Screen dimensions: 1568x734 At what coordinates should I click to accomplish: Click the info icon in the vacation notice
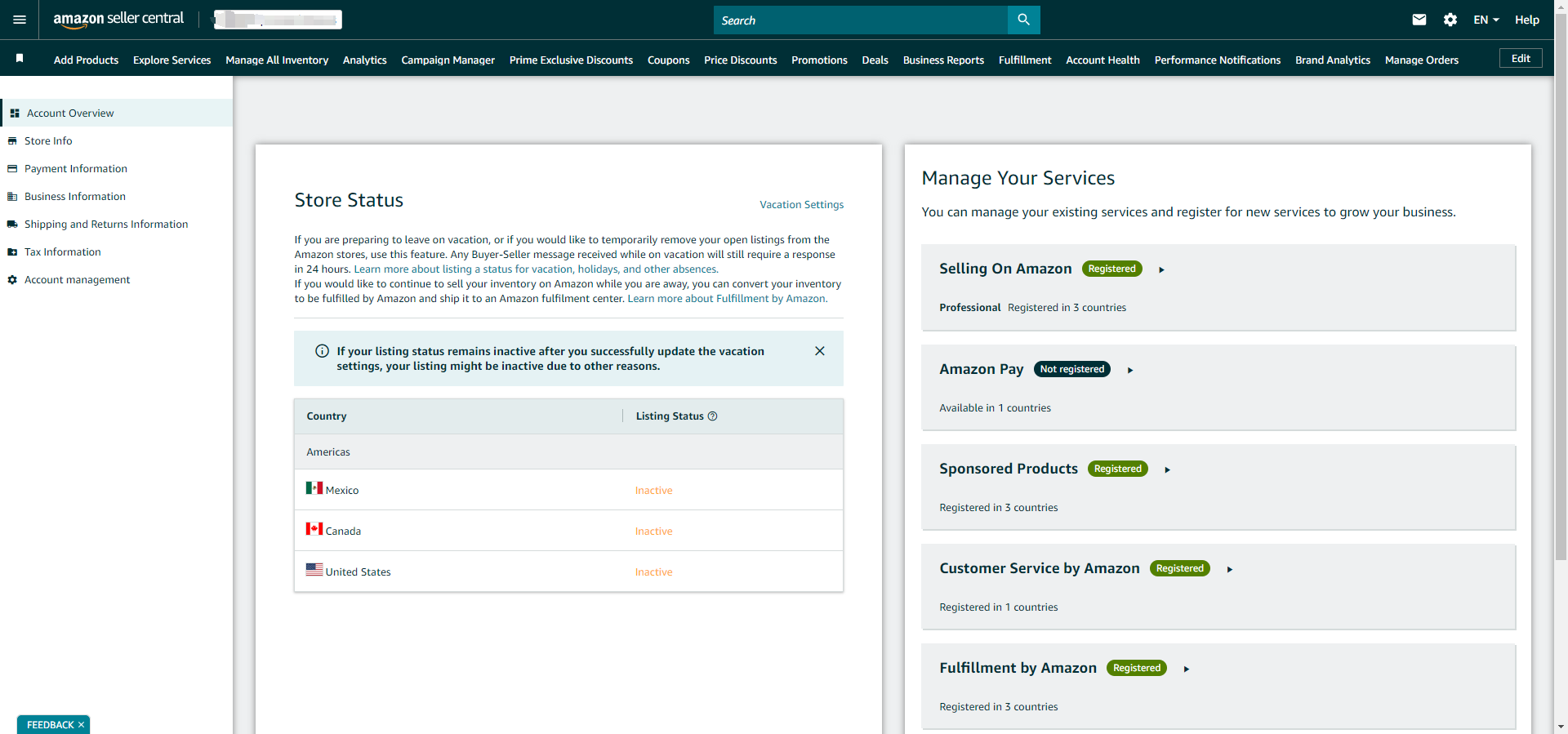323,351
